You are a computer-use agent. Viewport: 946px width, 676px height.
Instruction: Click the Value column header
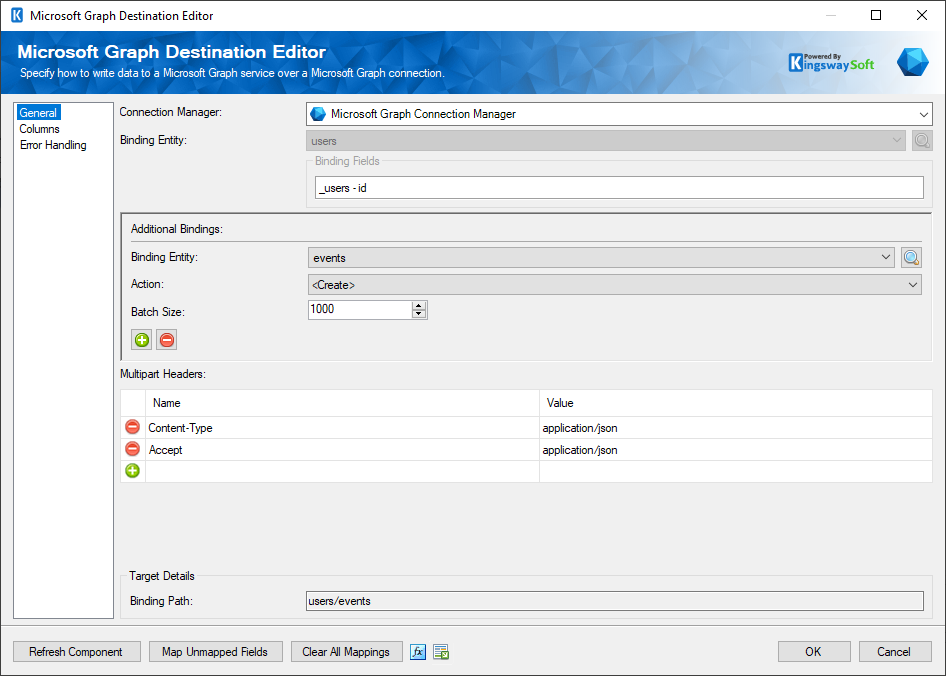(x=736, y=403)
